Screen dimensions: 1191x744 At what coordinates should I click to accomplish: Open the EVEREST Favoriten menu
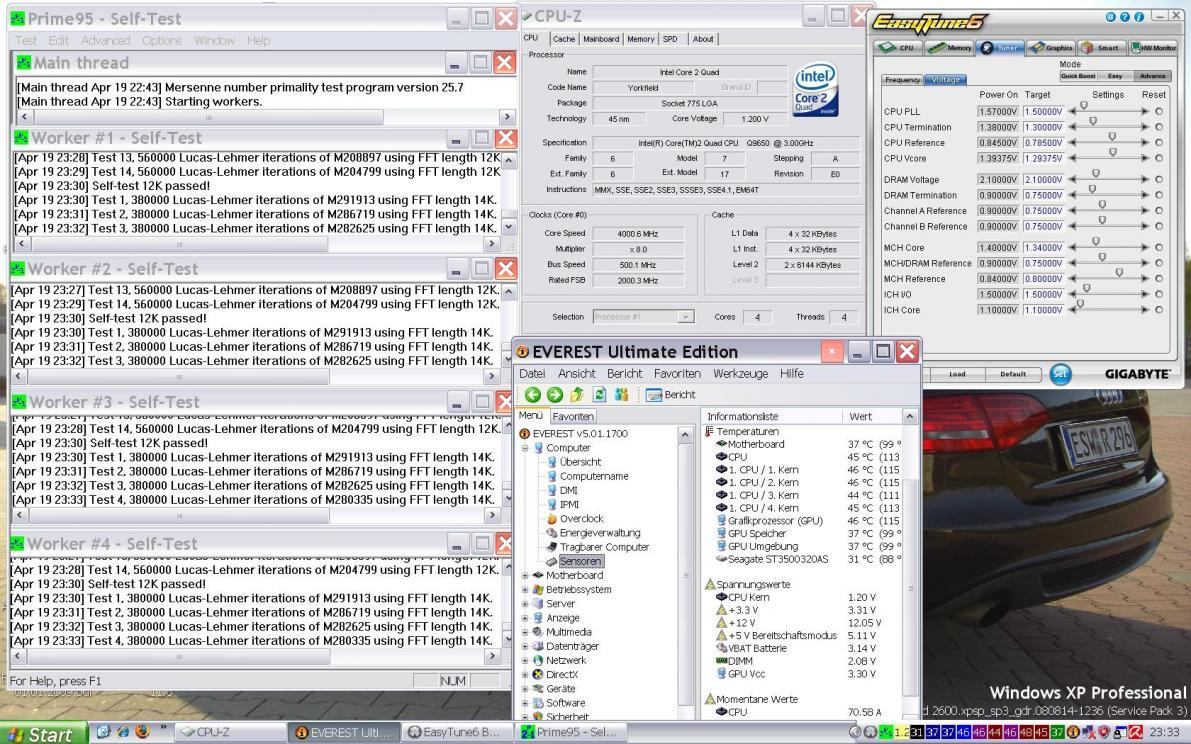point(677,374)
